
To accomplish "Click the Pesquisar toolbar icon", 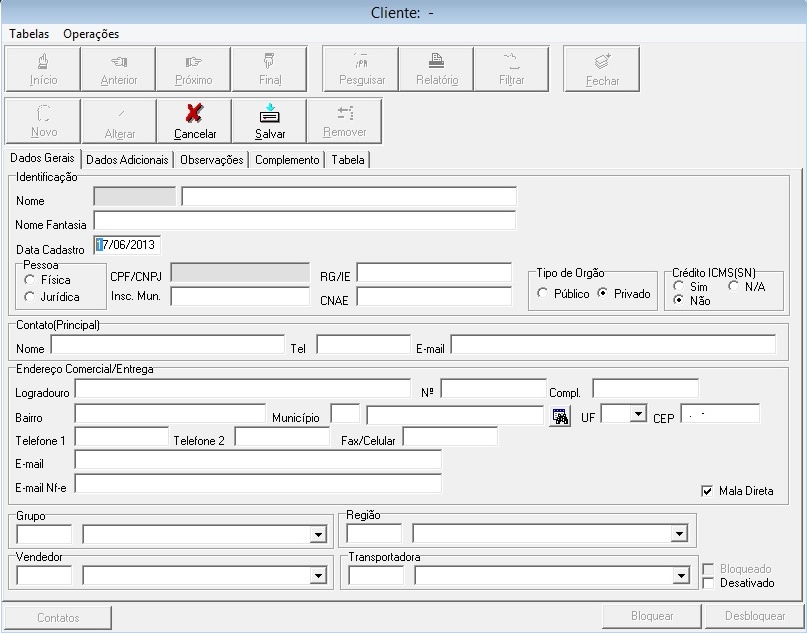I will click(x=361, y=61).
